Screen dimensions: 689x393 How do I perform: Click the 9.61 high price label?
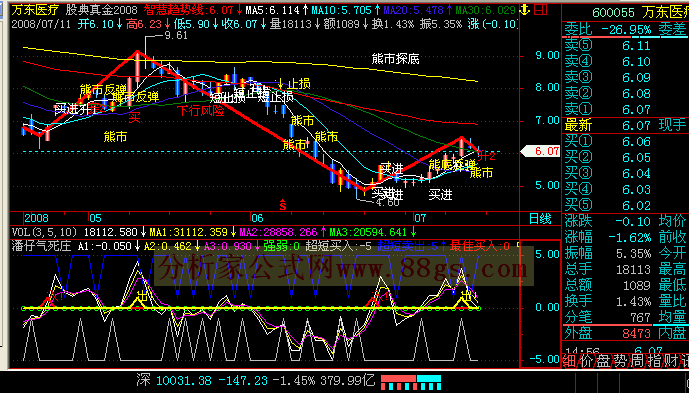click(x=176, y=35)
